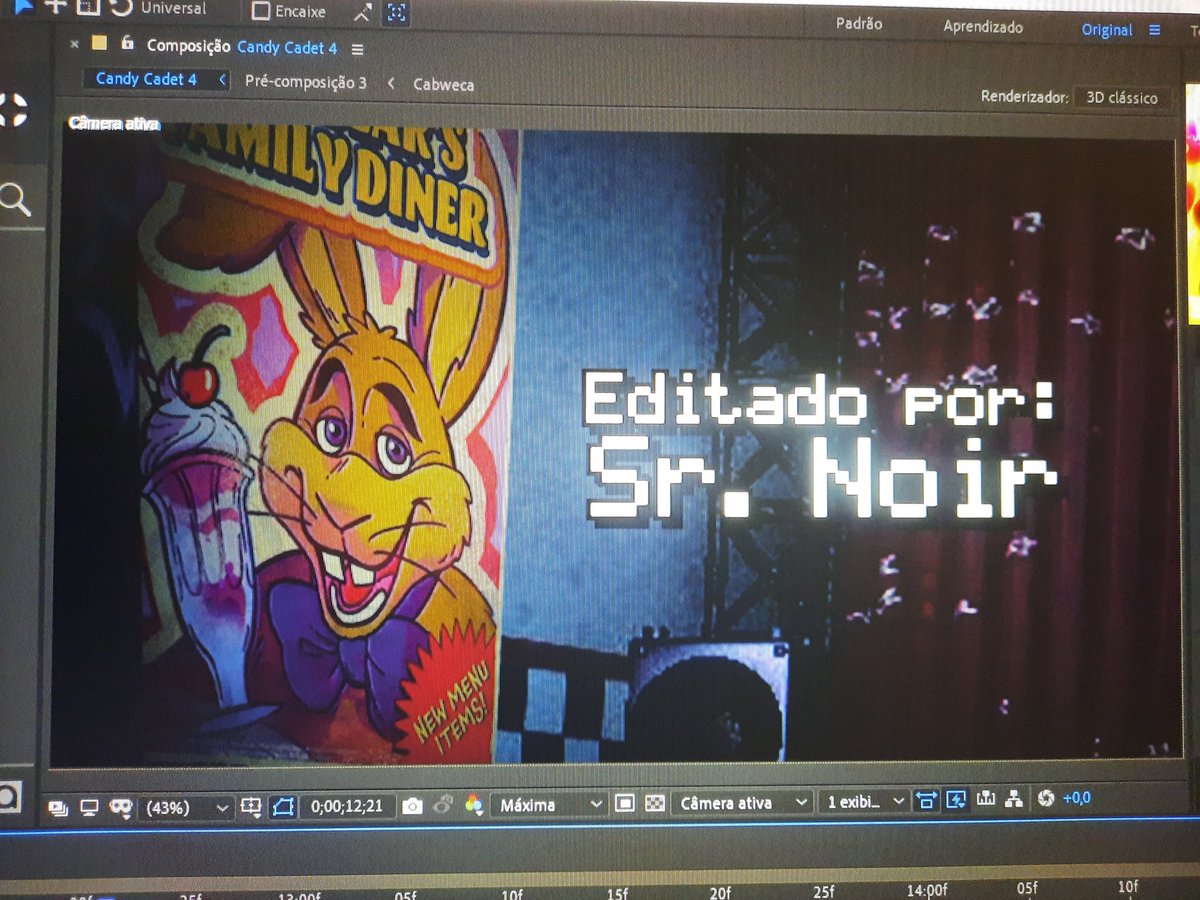Open the Cabweca composition breadcrumb

tap(444, 84)
